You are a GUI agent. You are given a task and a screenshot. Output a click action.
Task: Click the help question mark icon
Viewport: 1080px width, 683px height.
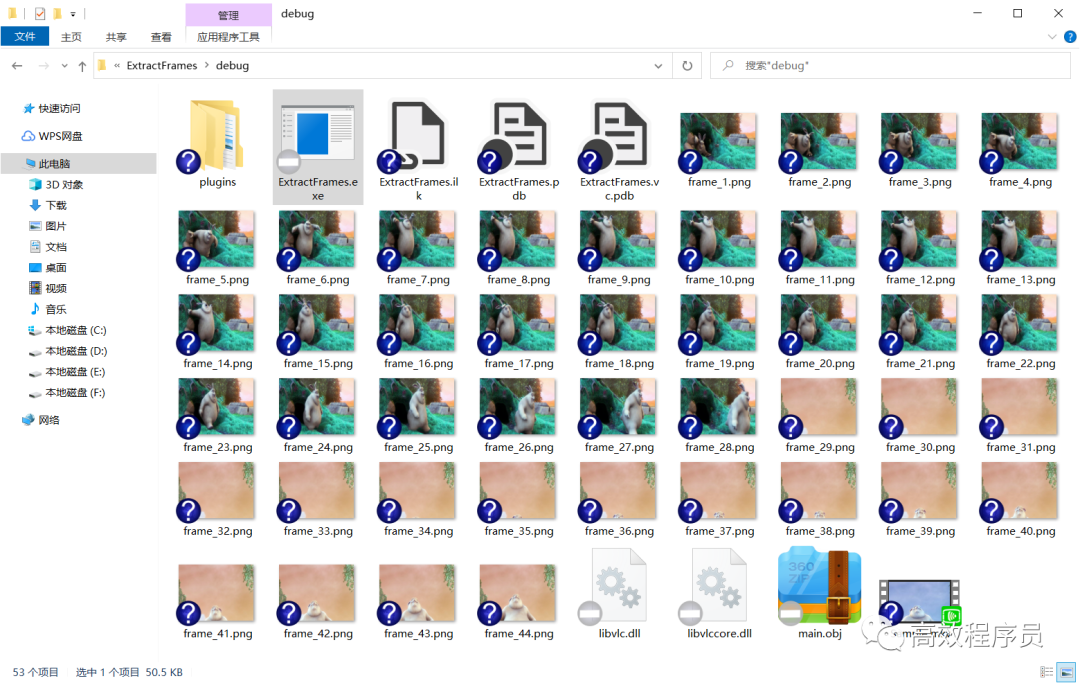(x=1070, y=37)
